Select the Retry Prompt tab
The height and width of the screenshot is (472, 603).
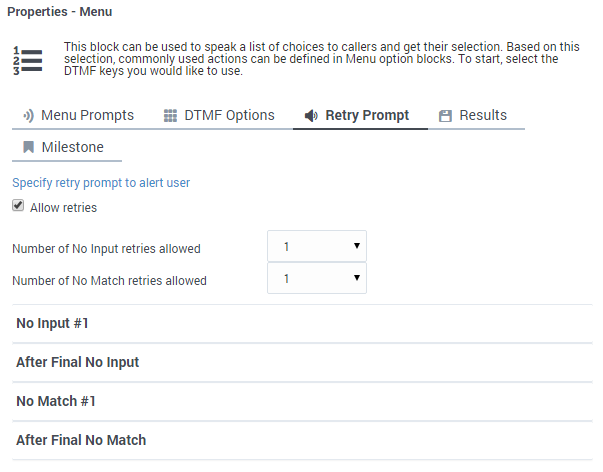(367, 116)
